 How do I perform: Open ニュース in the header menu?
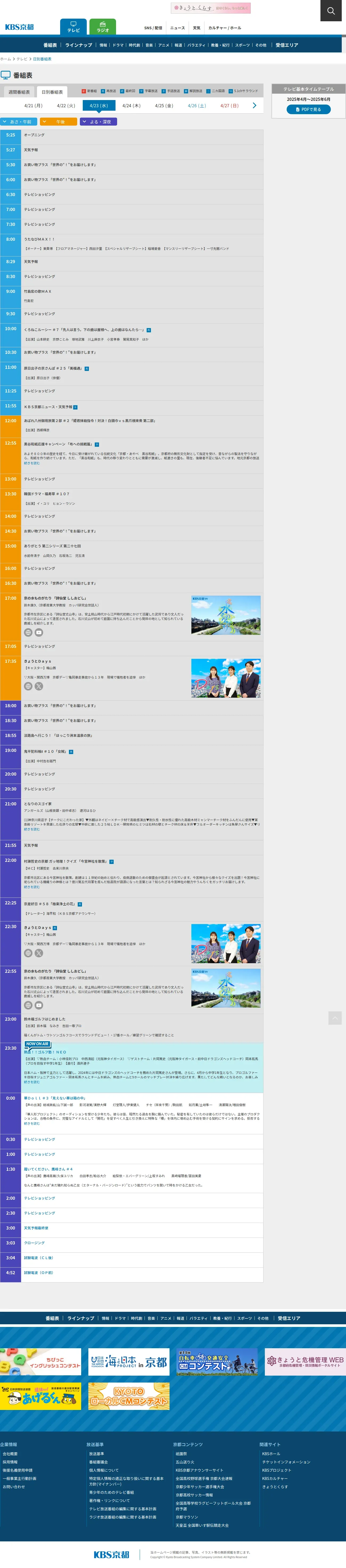(177, 28)
